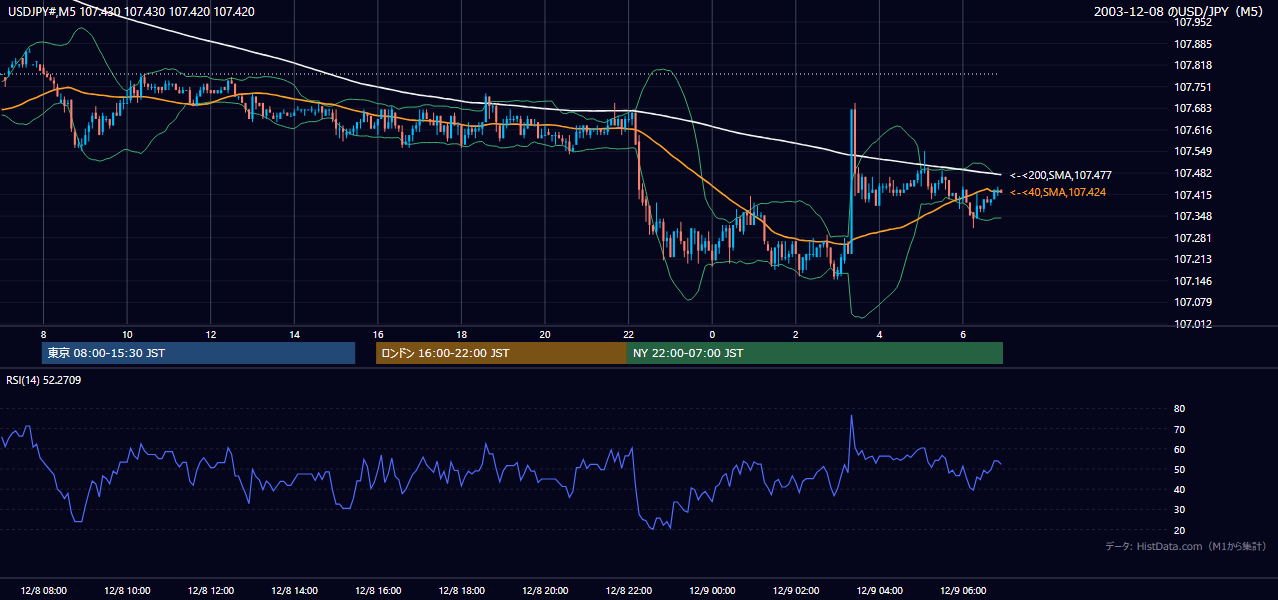Click the 107.616 price axis label

(x=1194, y=130)
